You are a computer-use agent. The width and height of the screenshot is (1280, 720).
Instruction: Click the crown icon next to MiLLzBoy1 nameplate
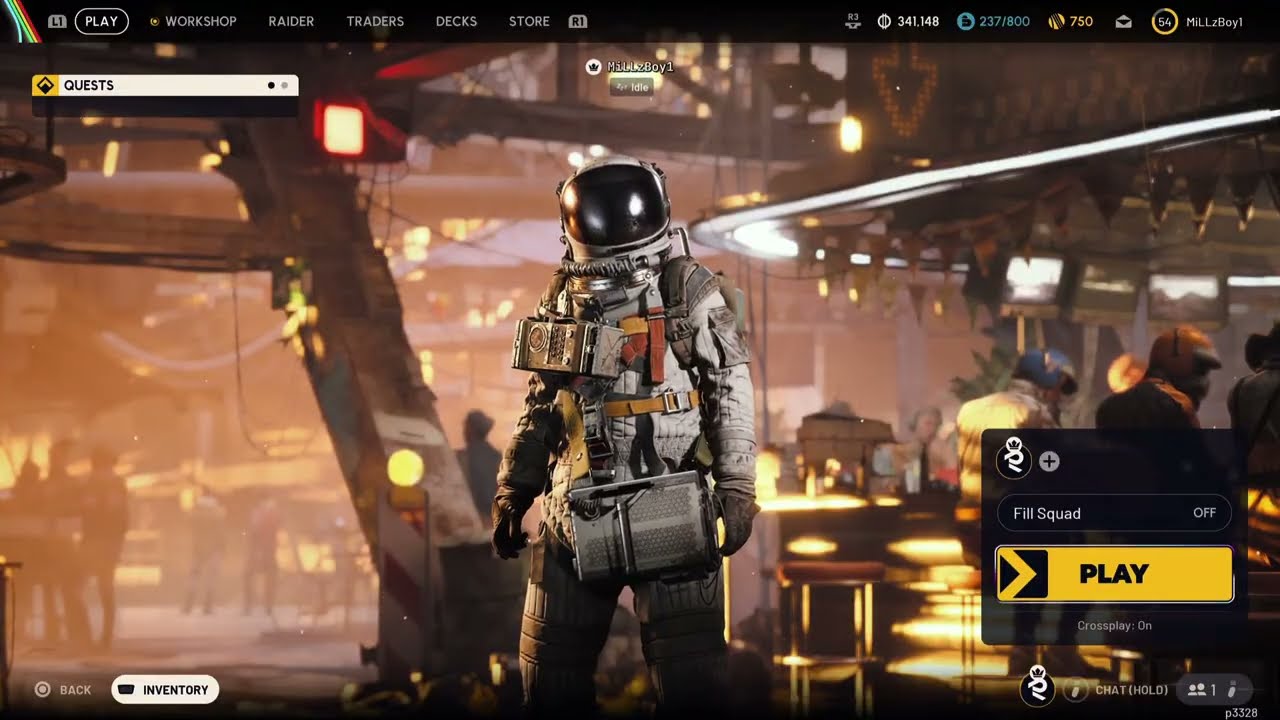(593, 67)
